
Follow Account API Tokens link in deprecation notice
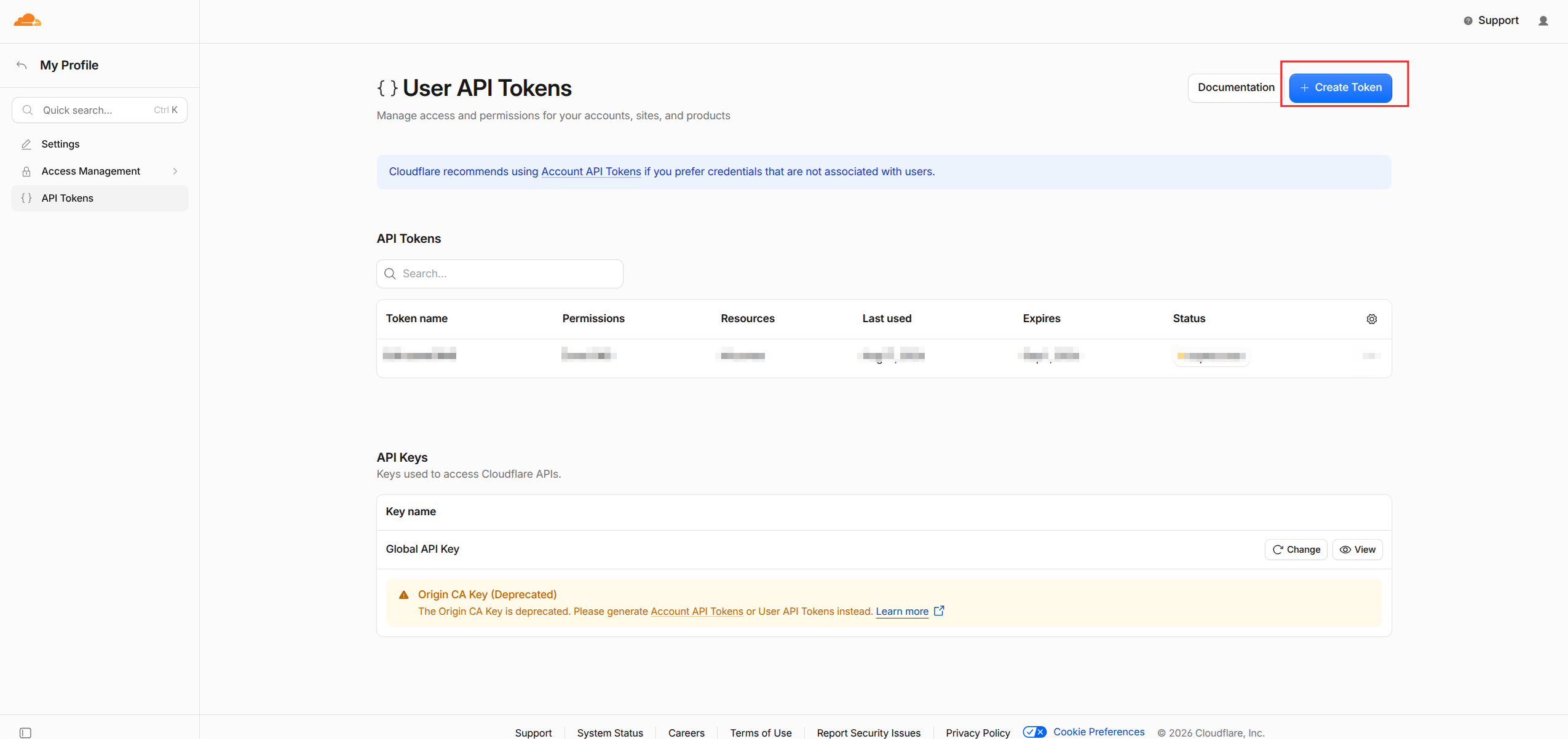click(697, 612)
